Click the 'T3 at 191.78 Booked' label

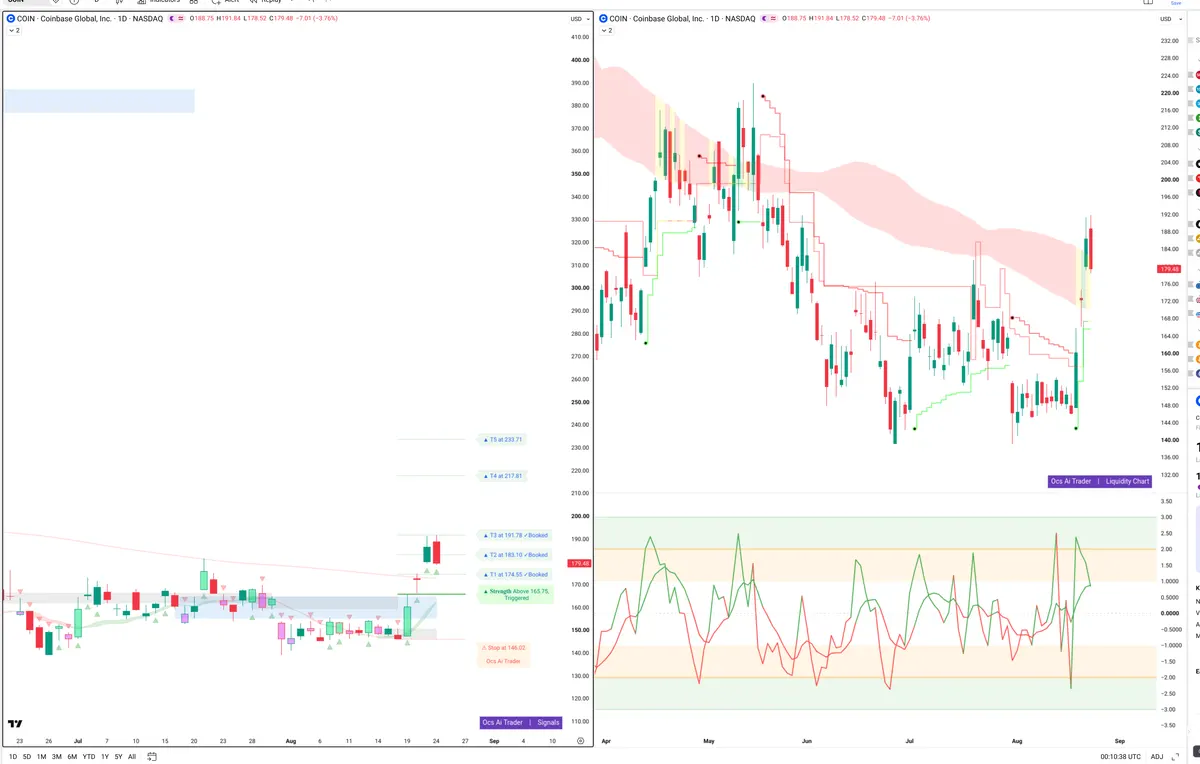click(514, 535)
